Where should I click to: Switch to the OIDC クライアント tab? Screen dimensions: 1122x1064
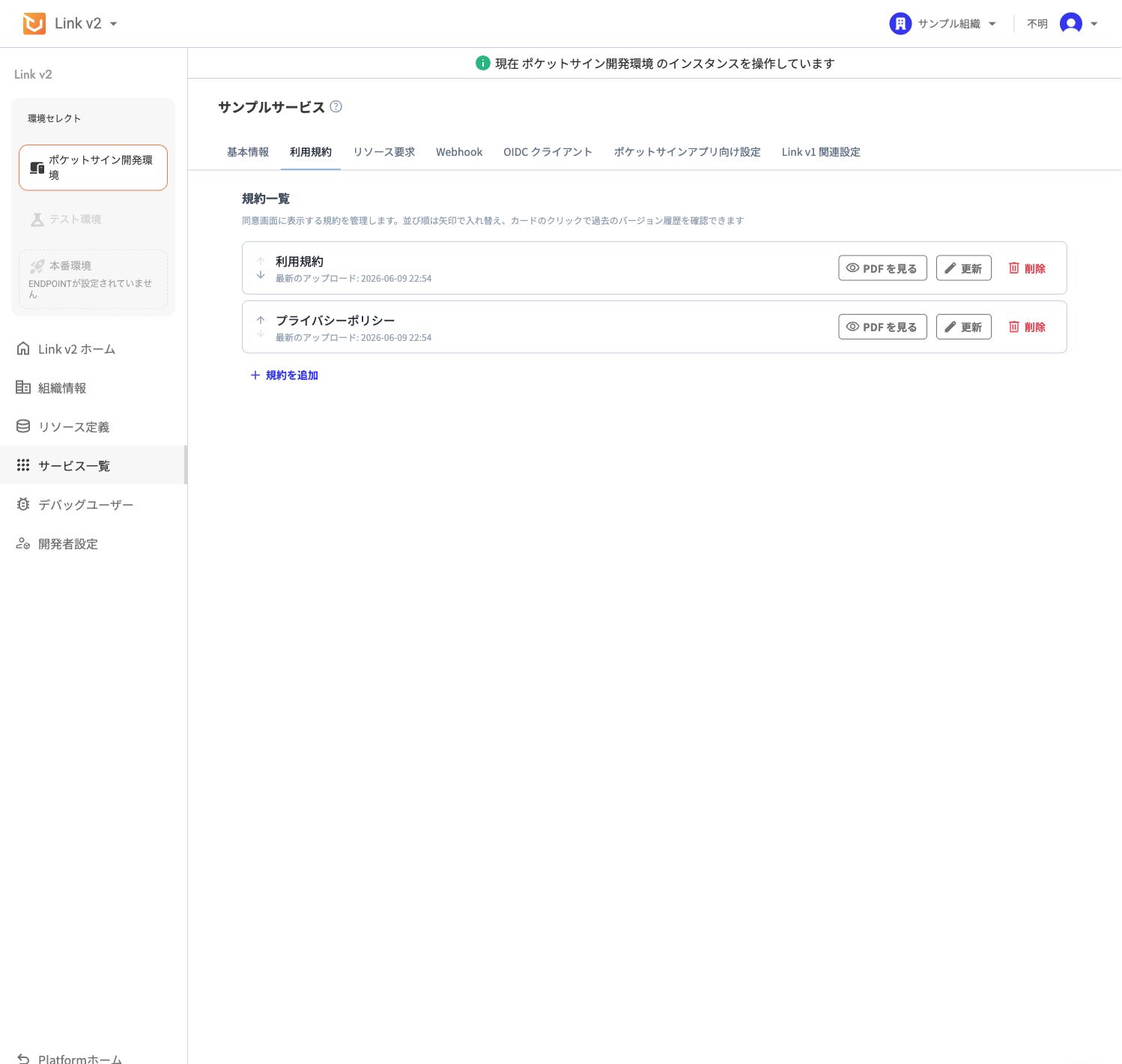(x=548, y=152)
